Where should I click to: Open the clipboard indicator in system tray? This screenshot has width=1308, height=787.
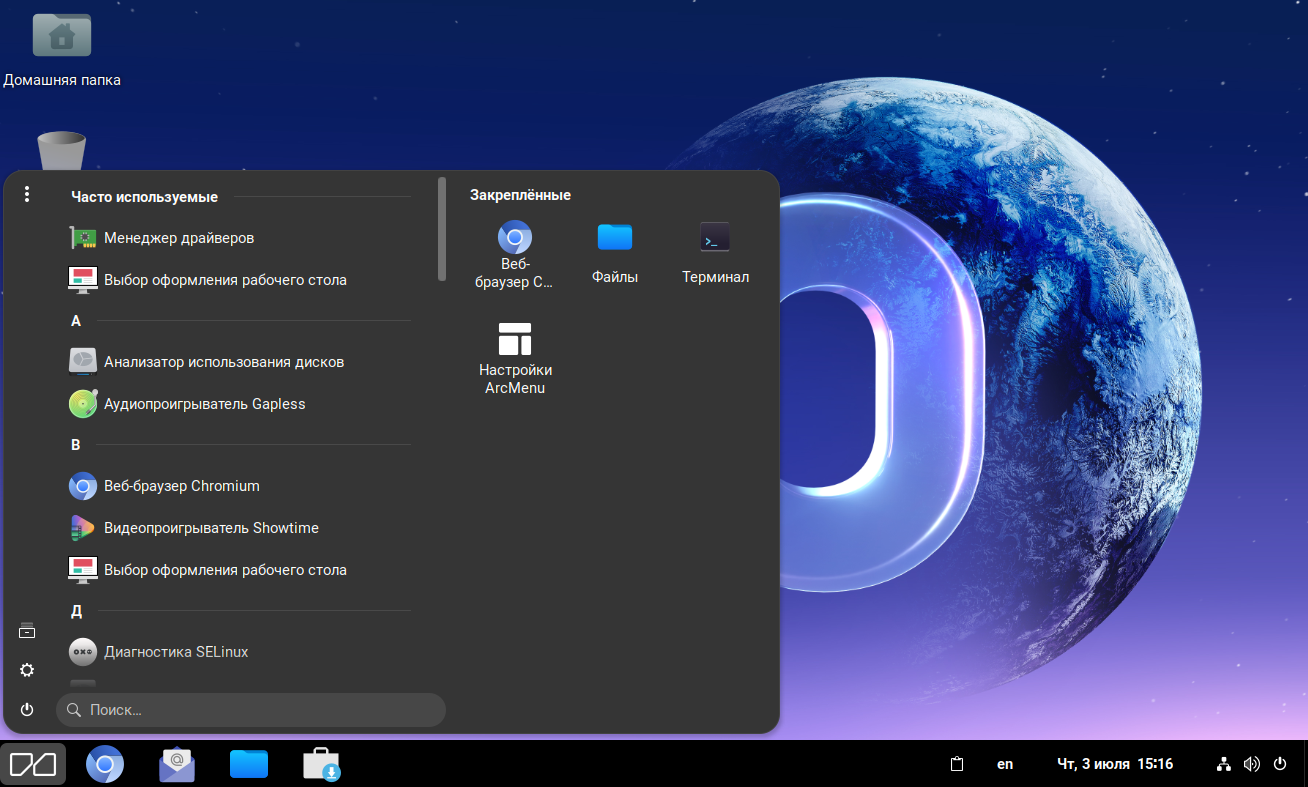pyautogui.click(x=957, y=764)
